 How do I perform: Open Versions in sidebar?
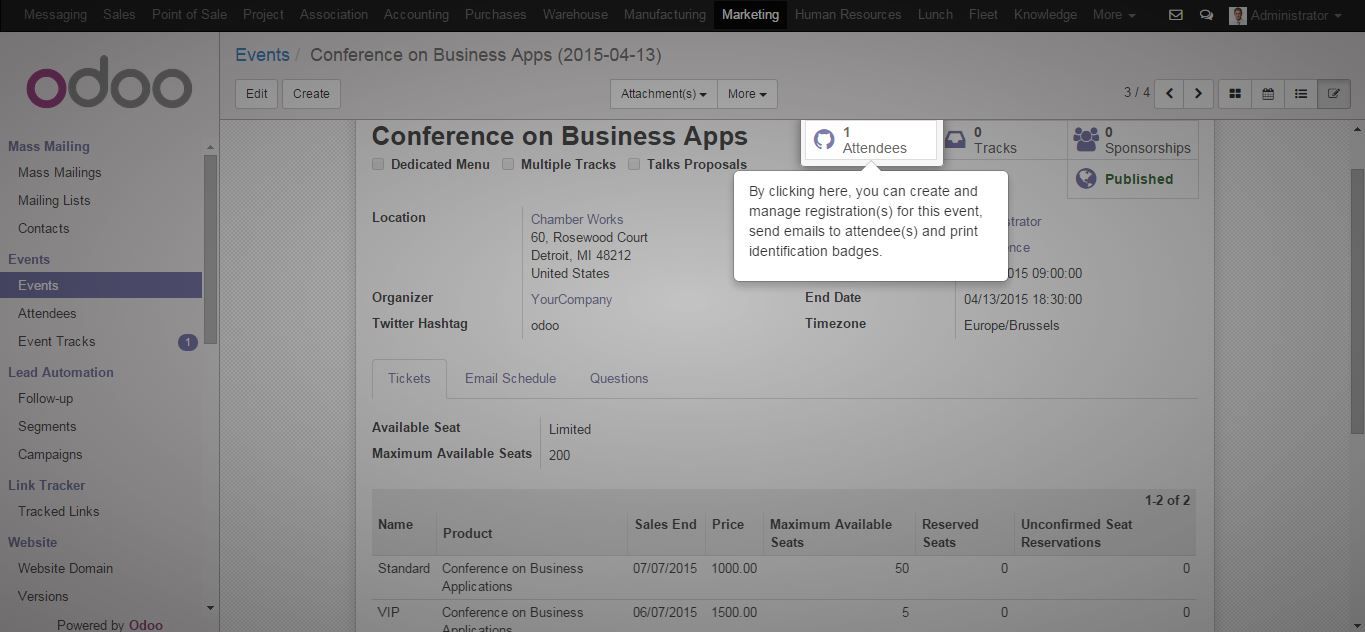(43, 597)
